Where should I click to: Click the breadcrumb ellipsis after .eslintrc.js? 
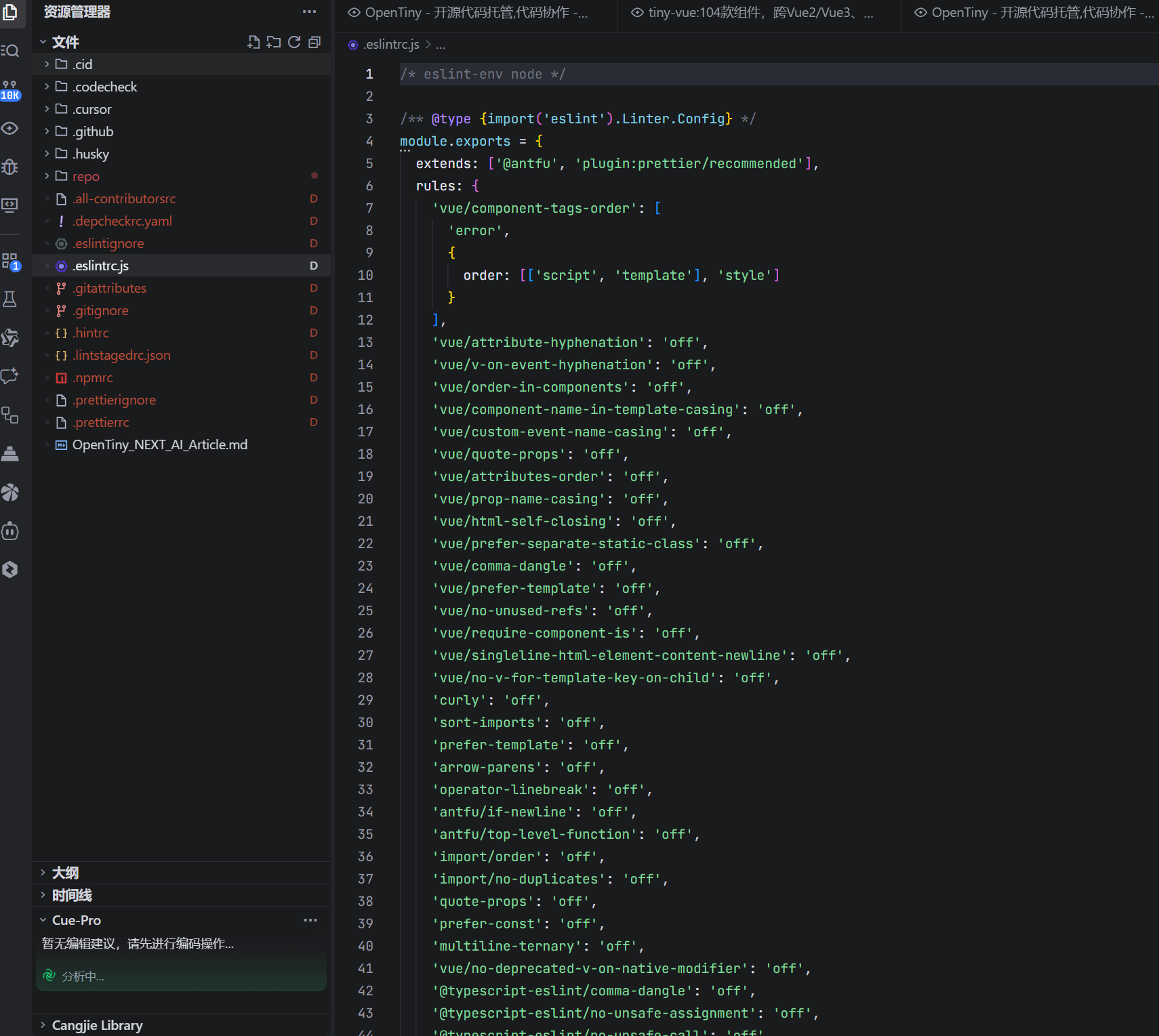pos(441,45)
